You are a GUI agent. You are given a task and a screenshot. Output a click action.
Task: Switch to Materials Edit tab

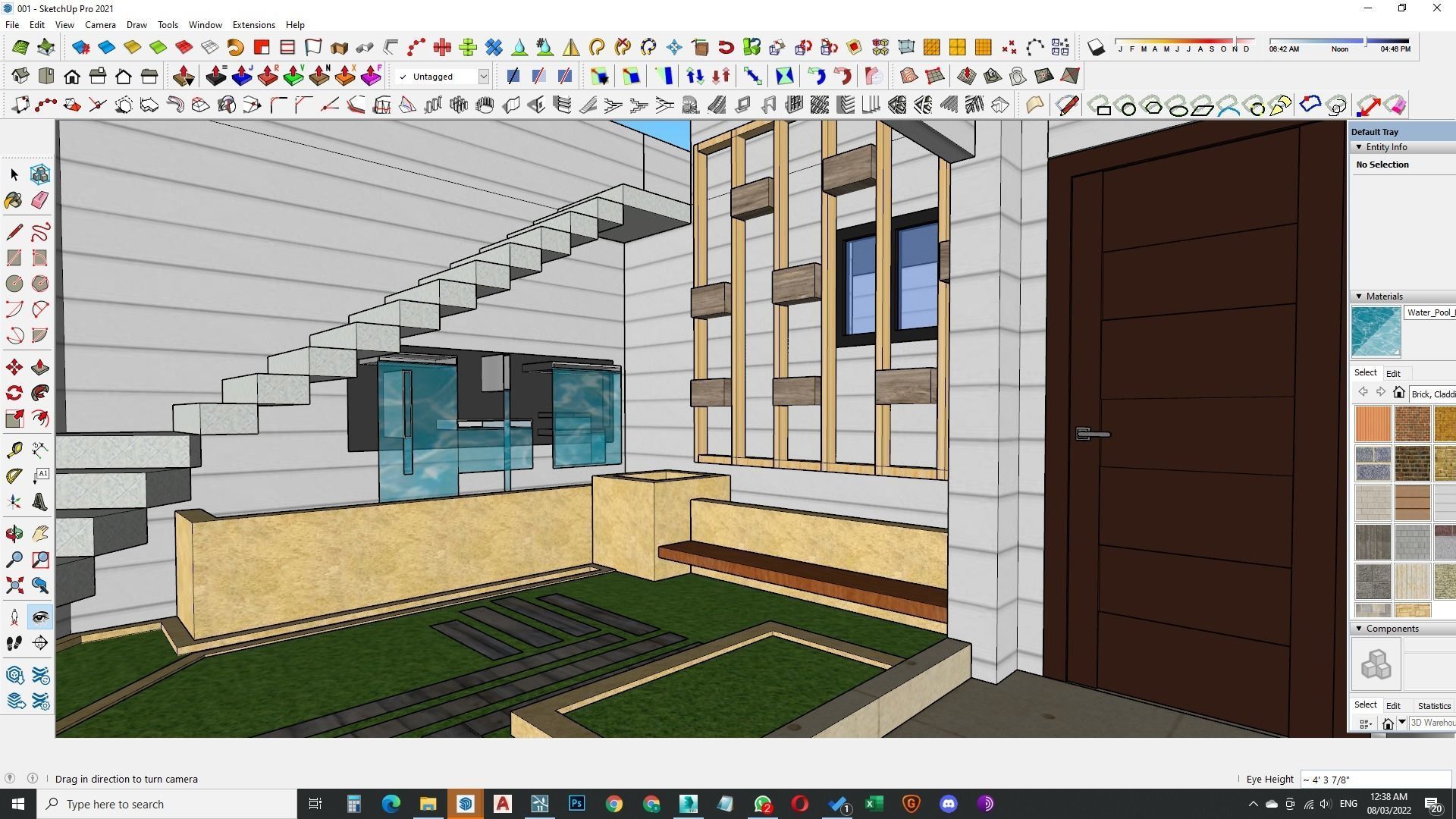(1393, 373)
